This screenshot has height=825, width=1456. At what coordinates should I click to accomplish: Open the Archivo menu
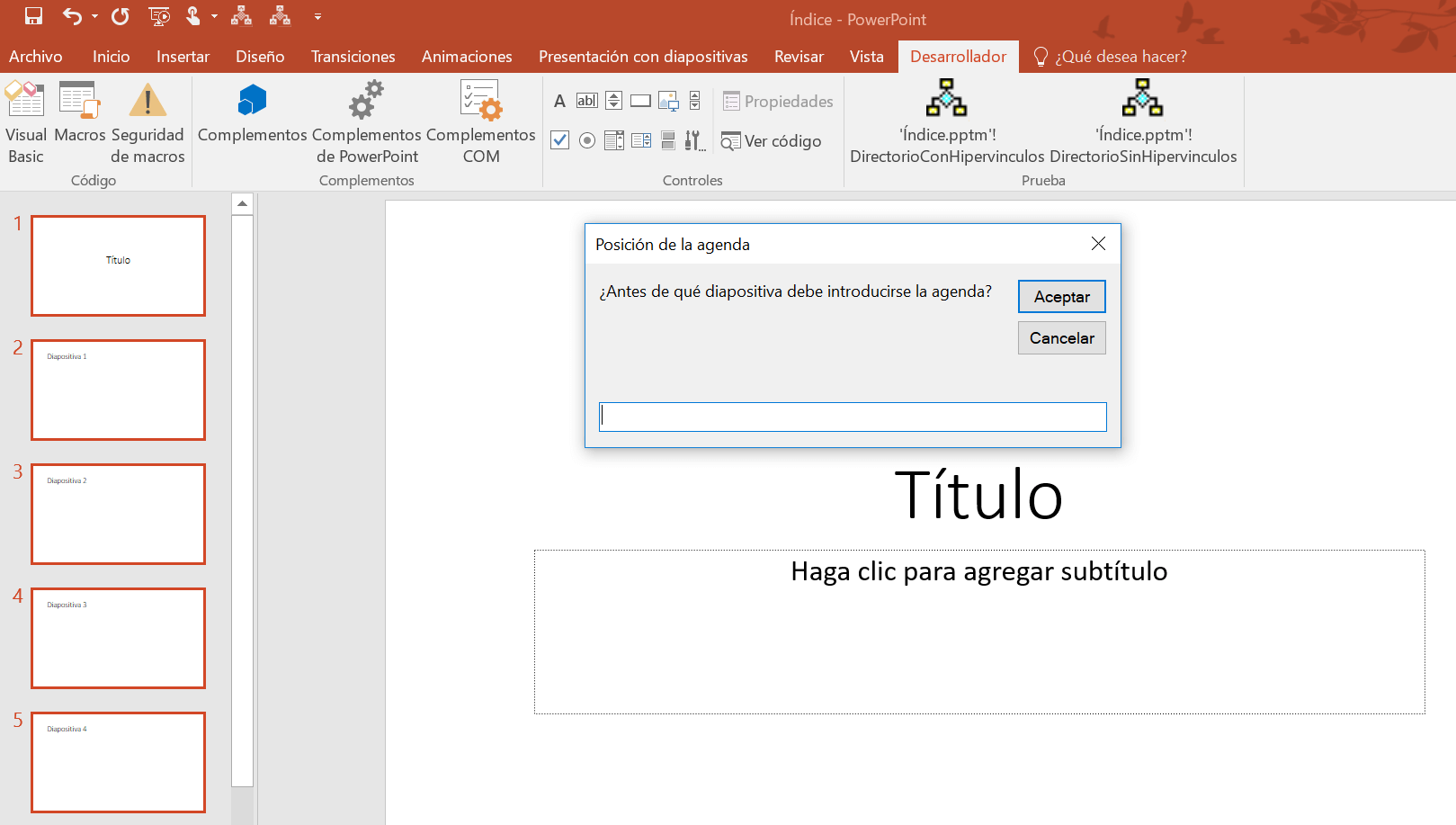click(36, 57)
